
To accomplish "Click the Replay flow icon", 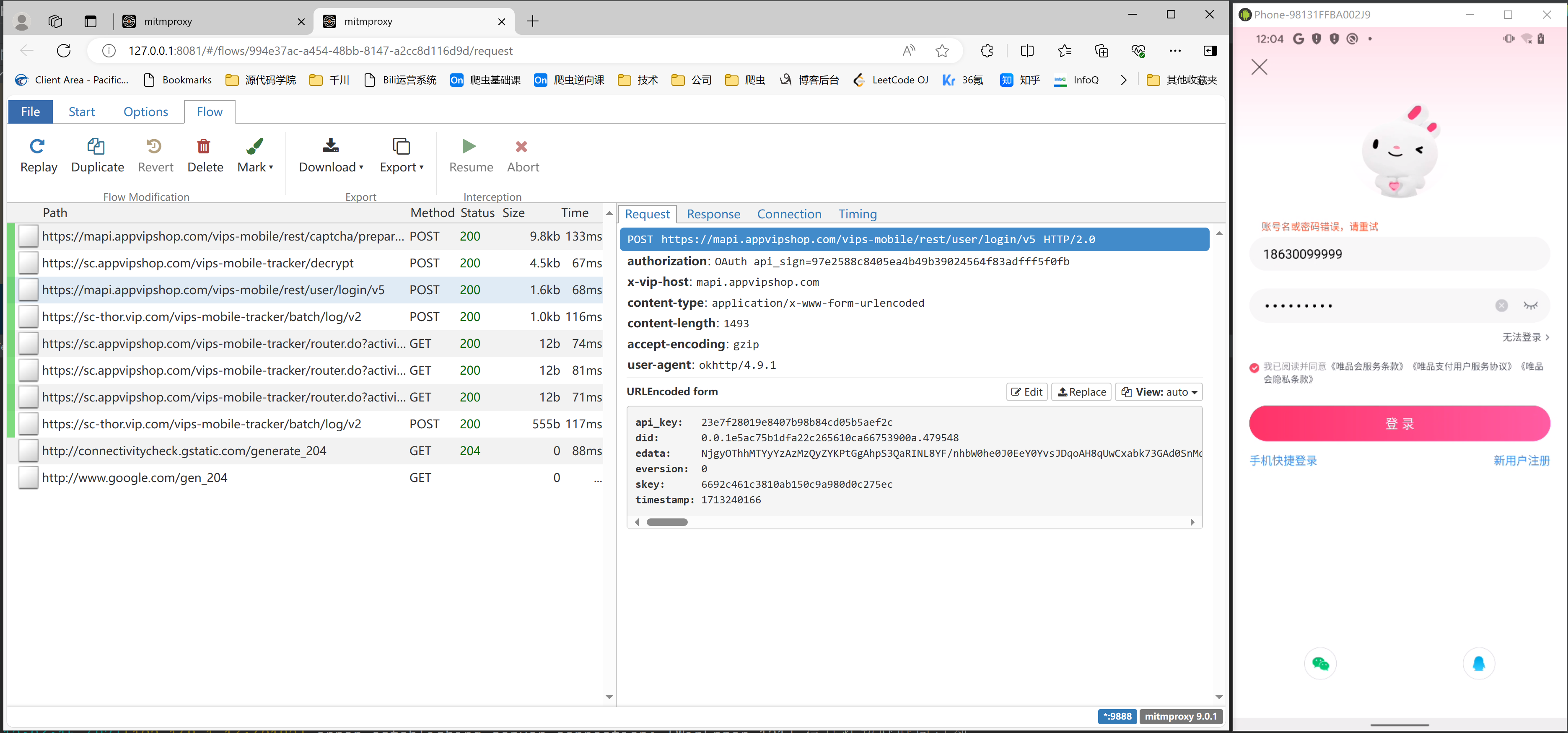I will point(38,155).
